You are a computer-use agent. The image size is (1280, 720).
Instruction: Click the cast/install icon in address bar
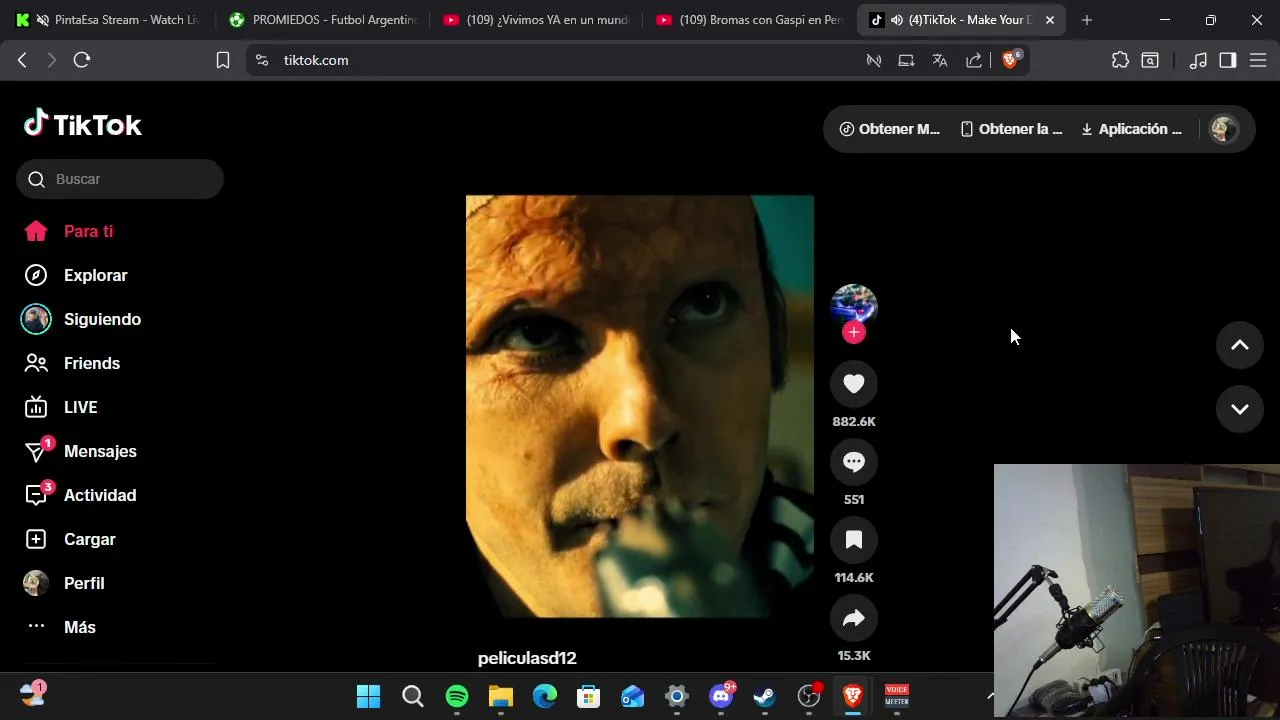coord(907,60)
